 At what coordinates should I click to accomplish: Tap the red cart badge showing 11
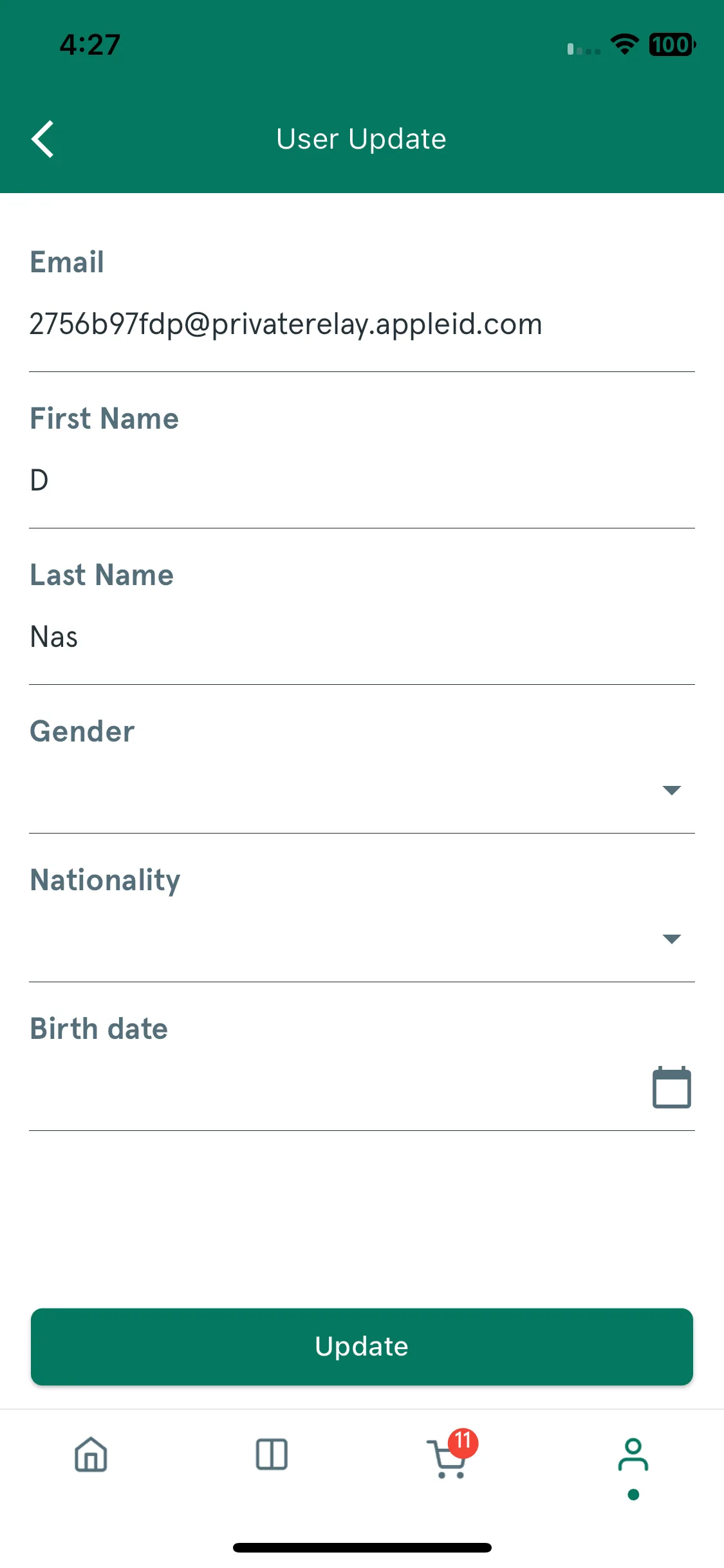point(463,1442)
